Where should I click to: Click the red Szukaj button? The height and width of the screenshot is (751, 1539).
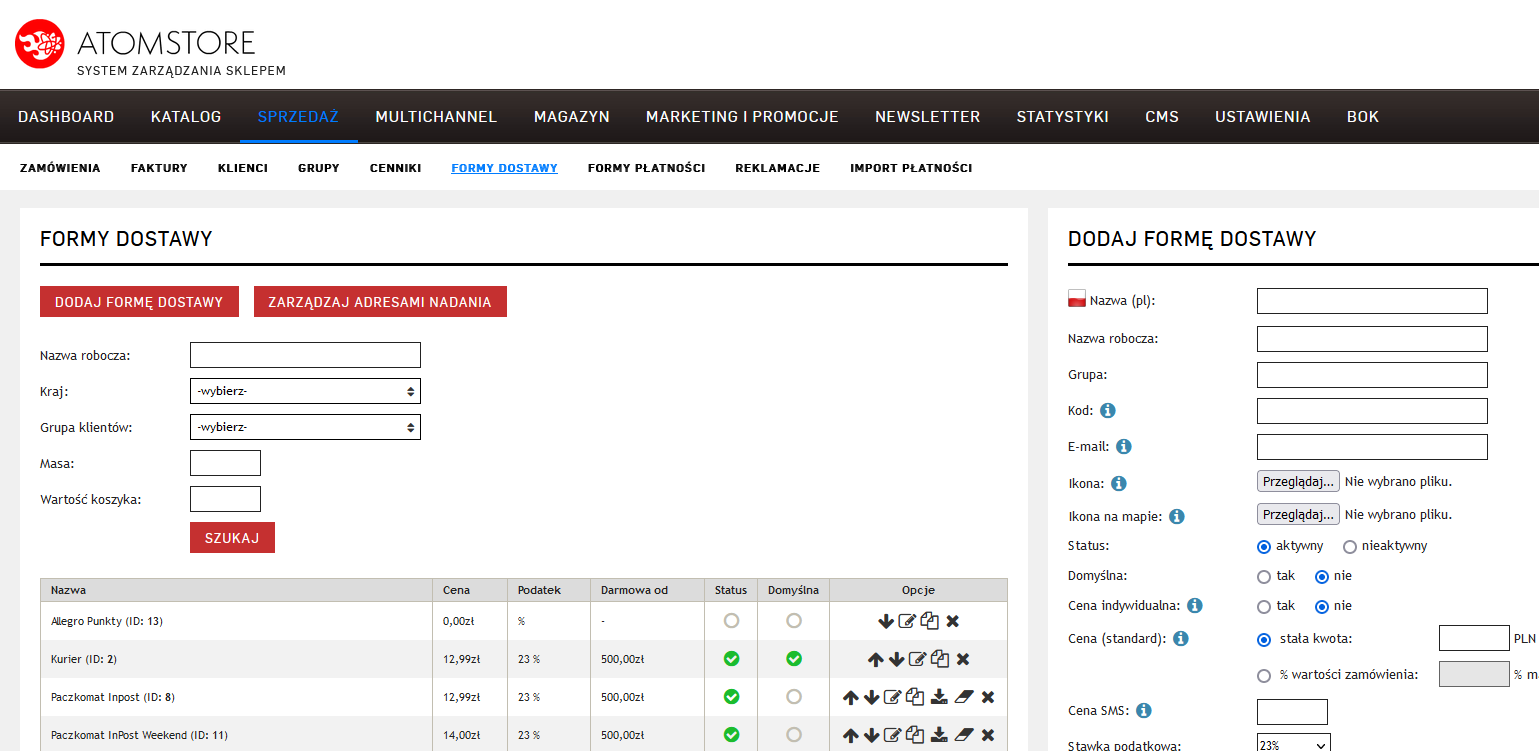pyautogui.click(x=232, y=538)
